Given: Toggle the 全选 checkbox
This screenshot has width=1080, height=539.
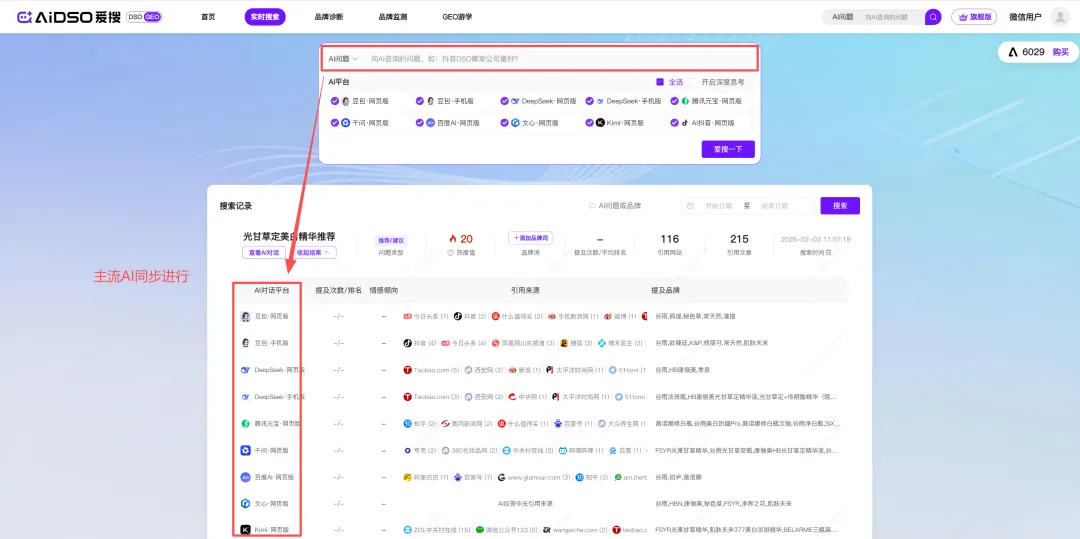Looking at the screenshot, I should click(660, 82).
